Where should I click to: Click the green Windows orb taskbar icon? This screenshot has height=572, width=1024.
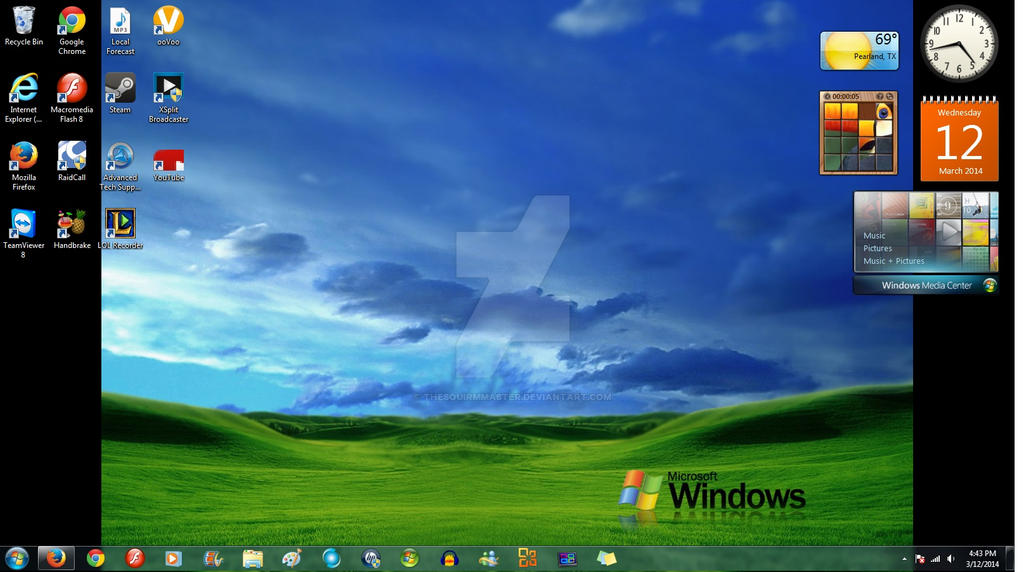click(409, 558)
